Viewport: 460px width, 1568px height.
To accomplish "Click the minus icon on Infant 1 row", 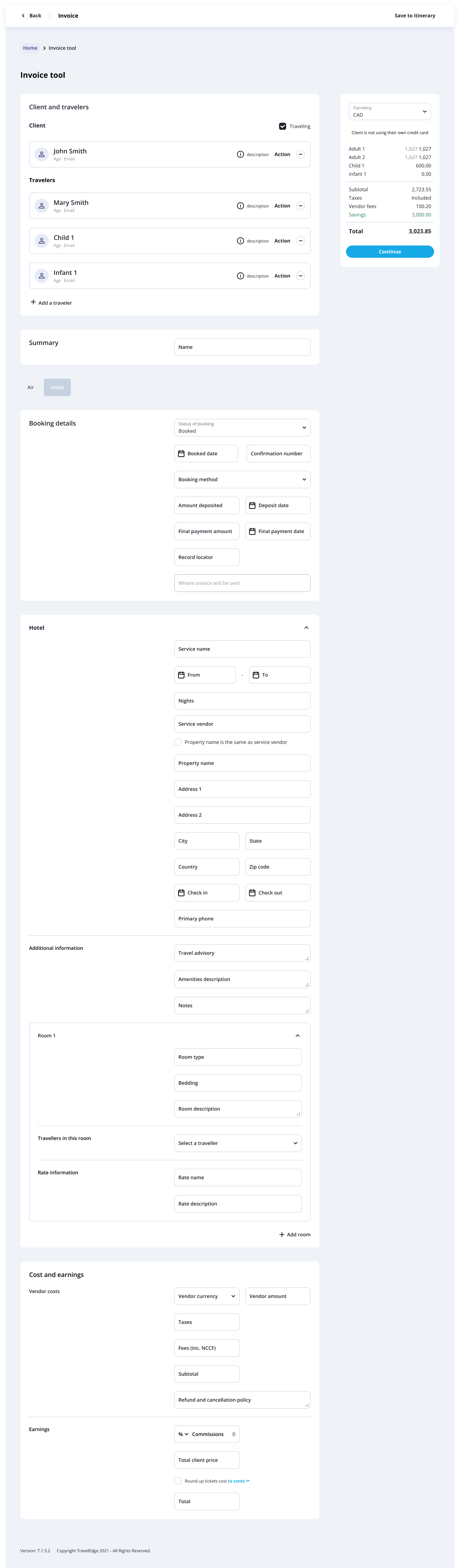I will (x=300, y=276).
